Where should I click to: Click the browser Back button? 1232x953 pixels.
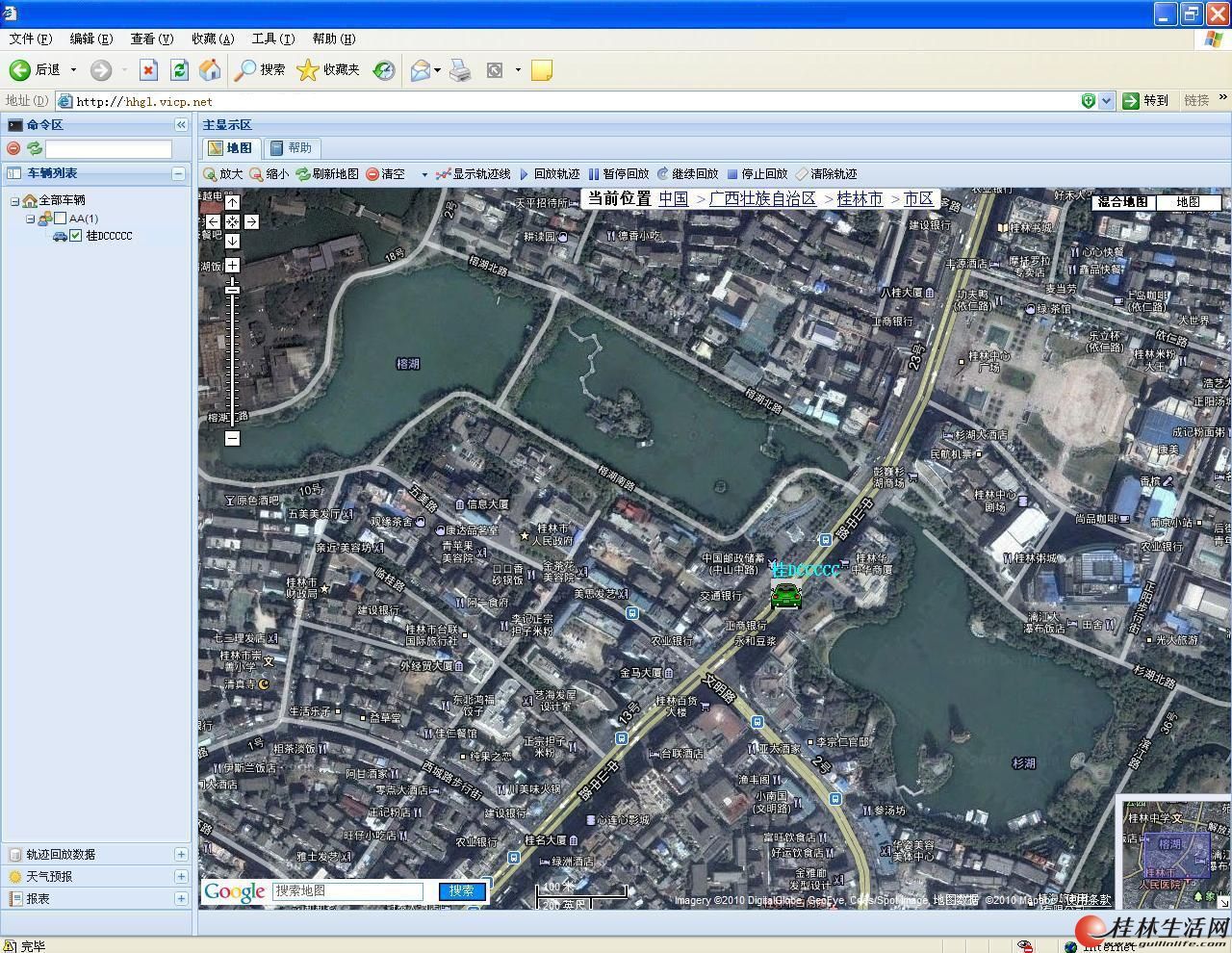35,69
